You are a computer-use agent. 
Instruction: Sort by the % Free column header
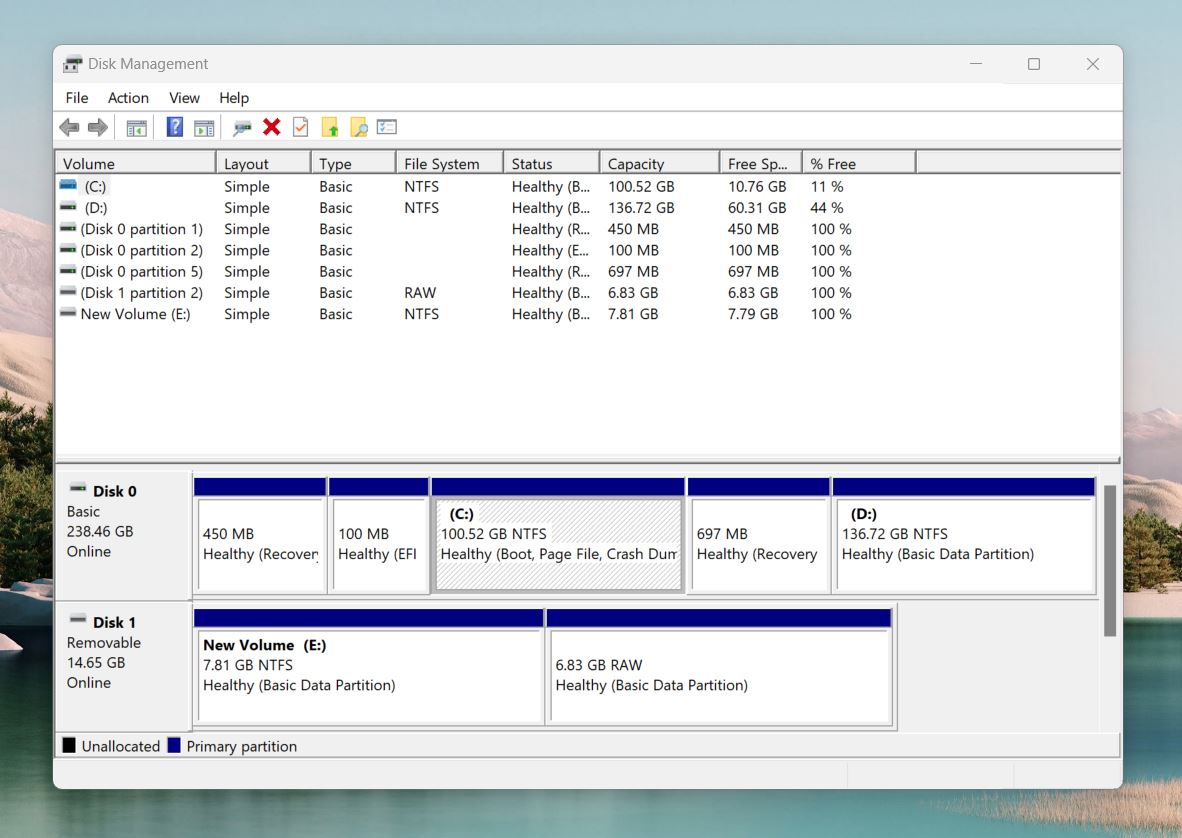(859, 164)
